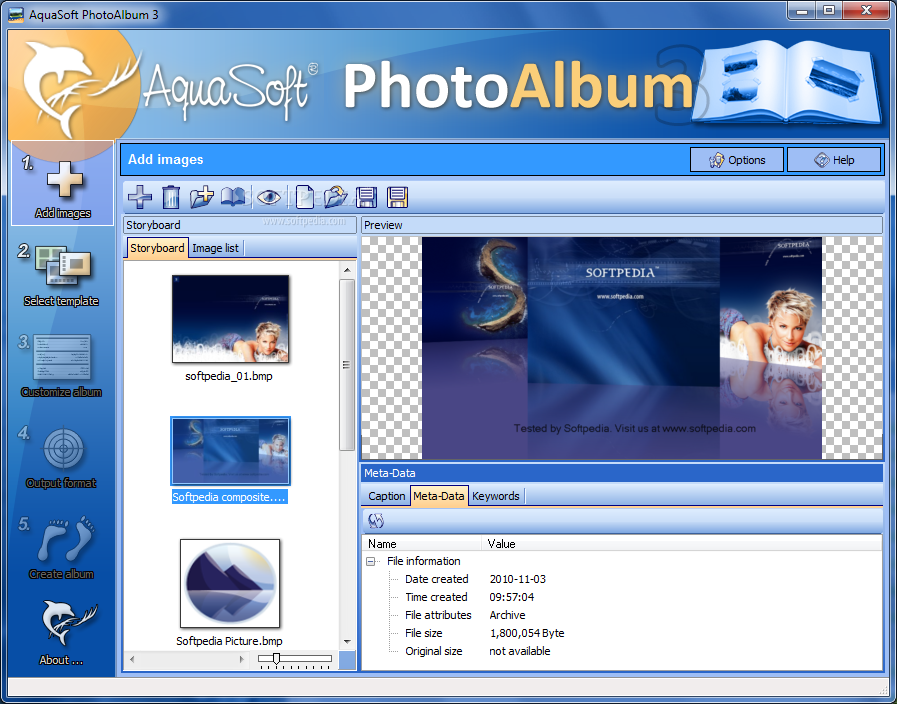
Task: Select the Time created row
Action: click(622, 597)
